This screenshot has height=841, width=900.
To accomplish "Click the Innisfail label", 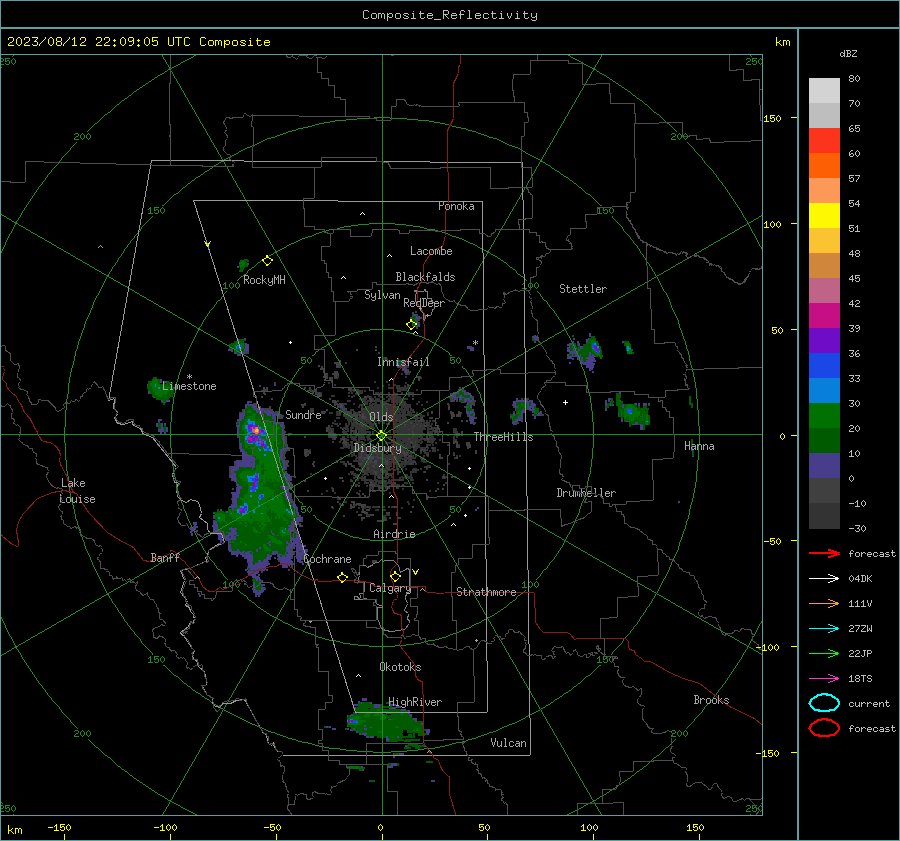I will [403, 362].
